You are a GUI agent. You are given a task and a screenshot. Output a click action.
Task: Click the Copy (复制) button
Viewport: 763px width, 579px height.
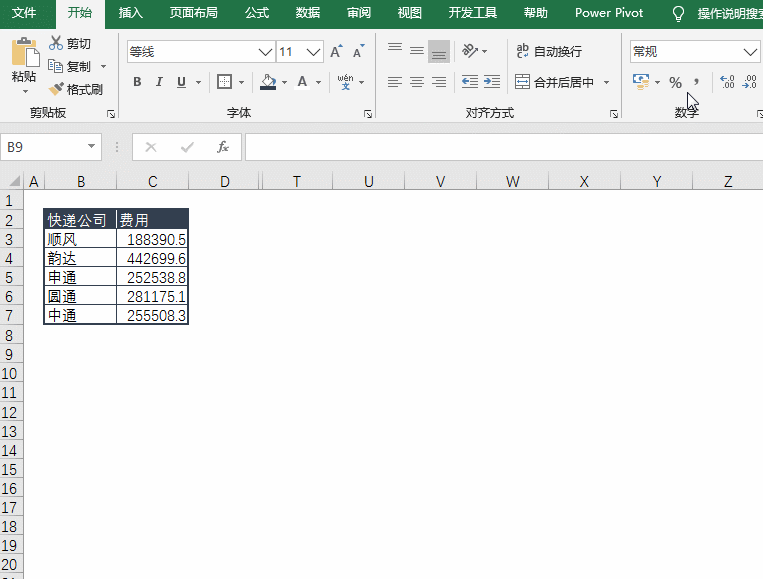pos(70,66)
